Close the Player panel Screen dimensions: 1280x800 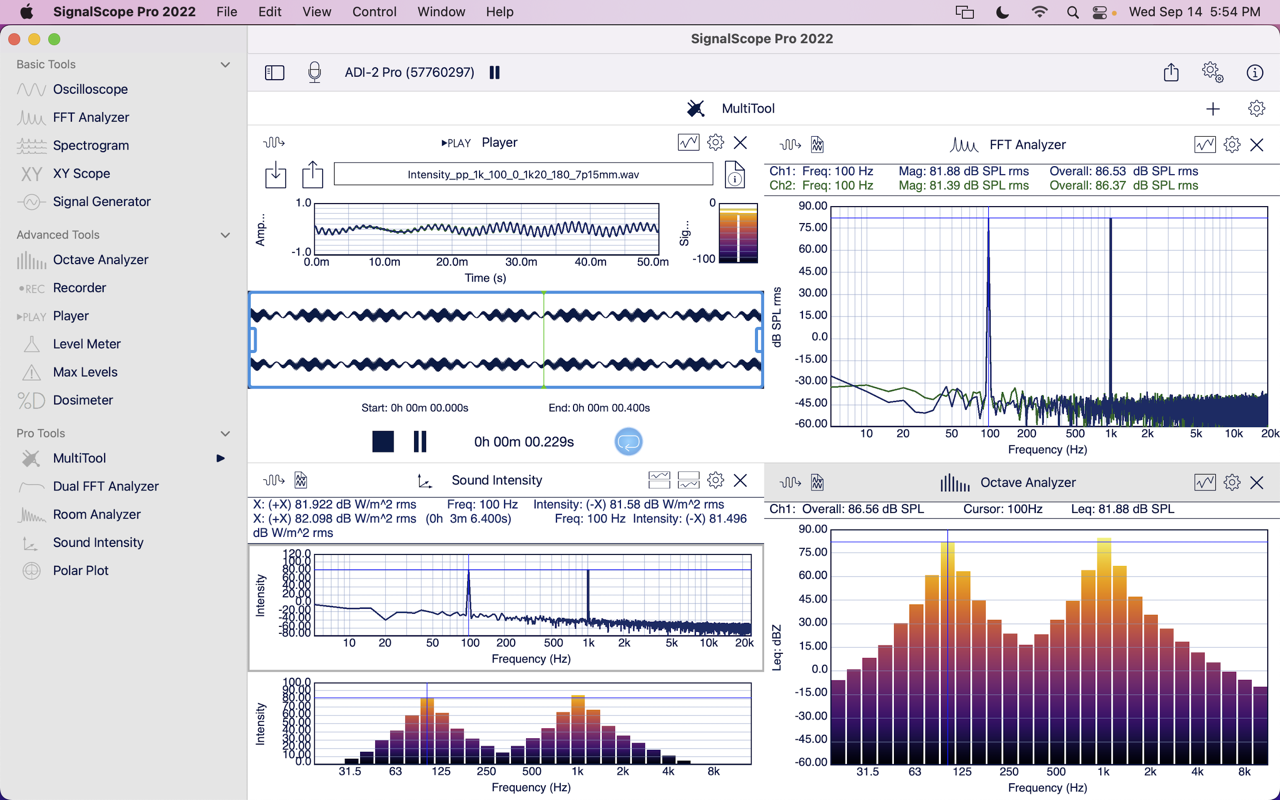(x=740, y=143)
